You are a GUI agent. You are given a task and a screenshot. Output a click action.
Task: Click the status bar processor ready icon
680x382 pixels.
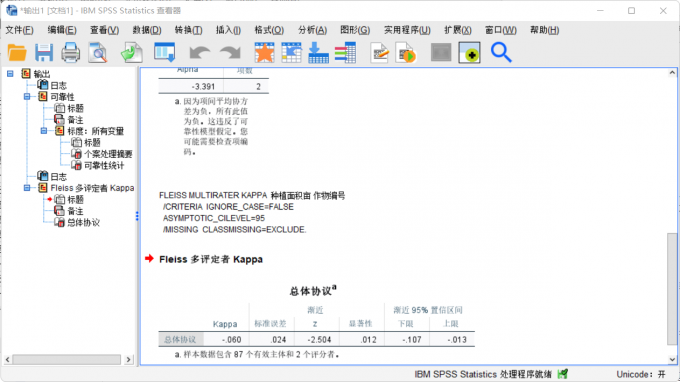click(x=563, y=374)
